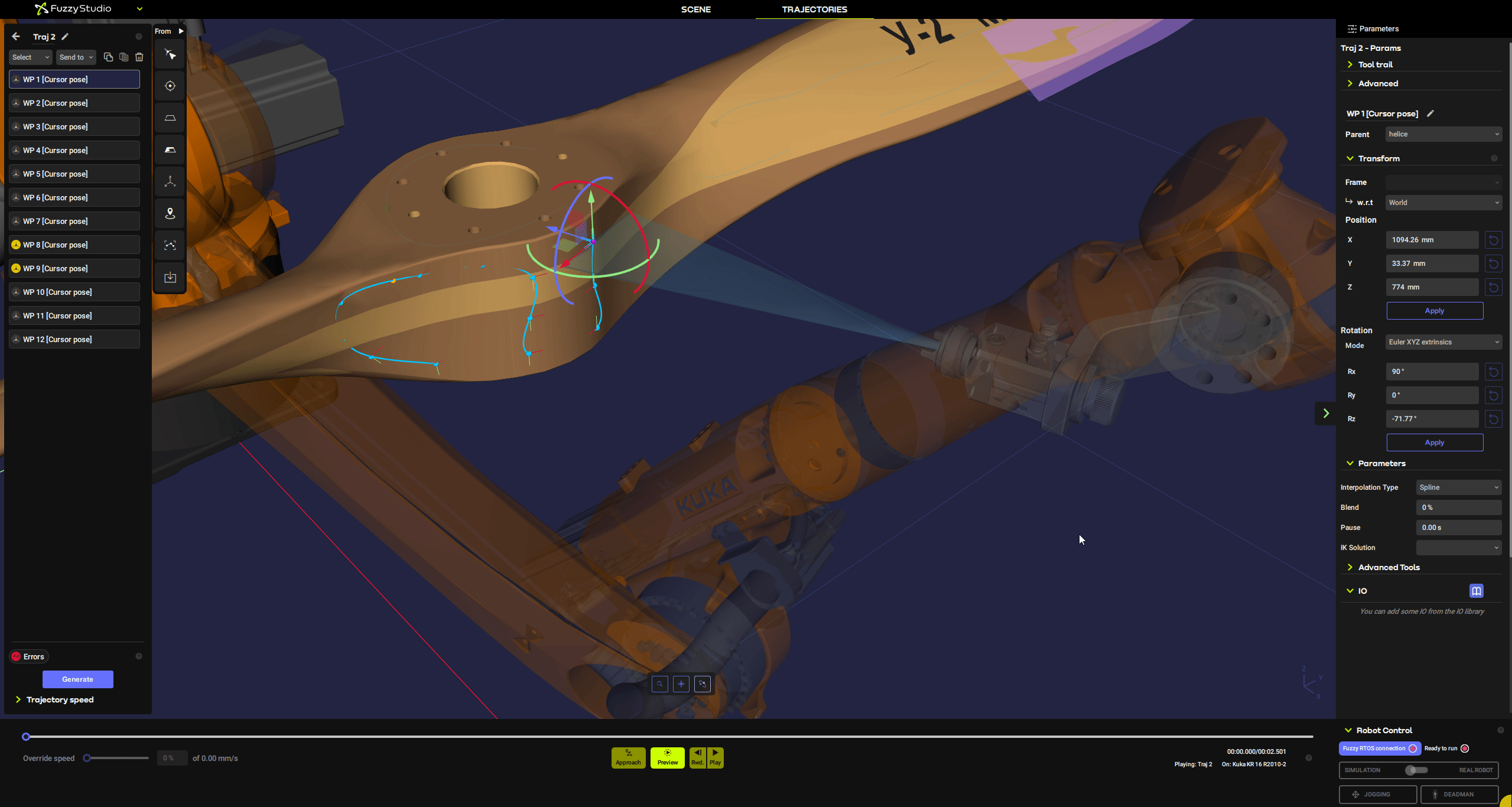Select the target crosshair tool
Screen dimensions: 1512x807
(x=170, y=86)
